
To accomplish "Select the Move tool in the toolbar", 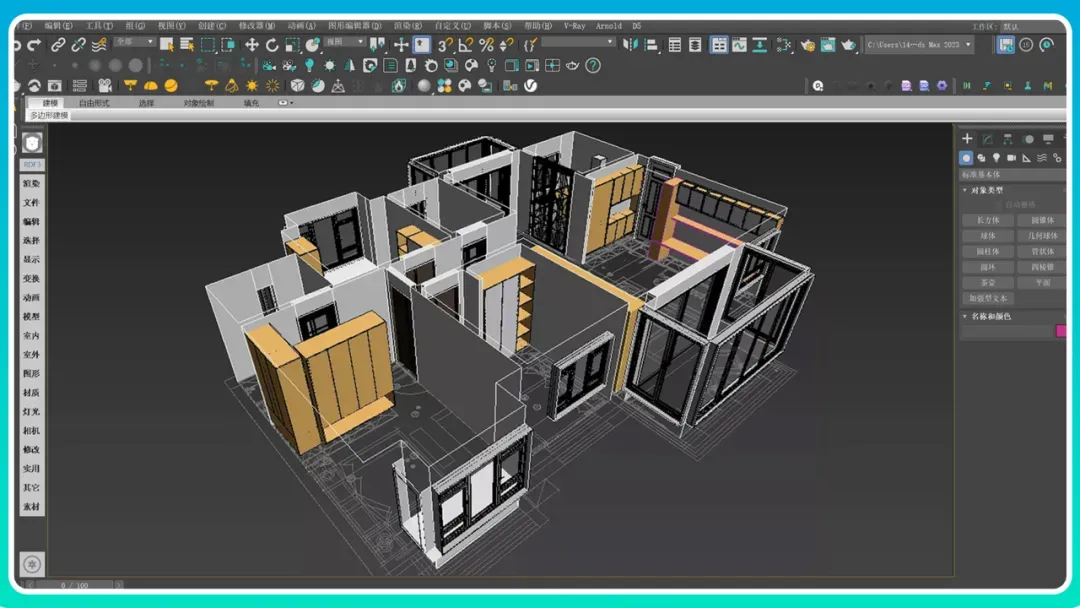I will pos(252,45).
